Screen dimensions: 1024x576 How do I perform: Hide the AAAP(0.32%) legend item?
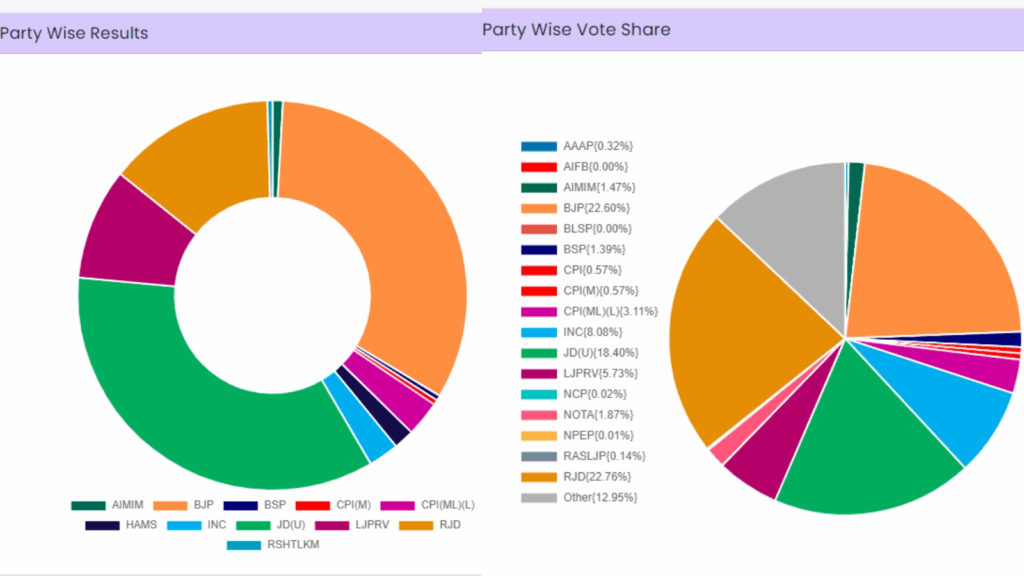click(598, 146)
